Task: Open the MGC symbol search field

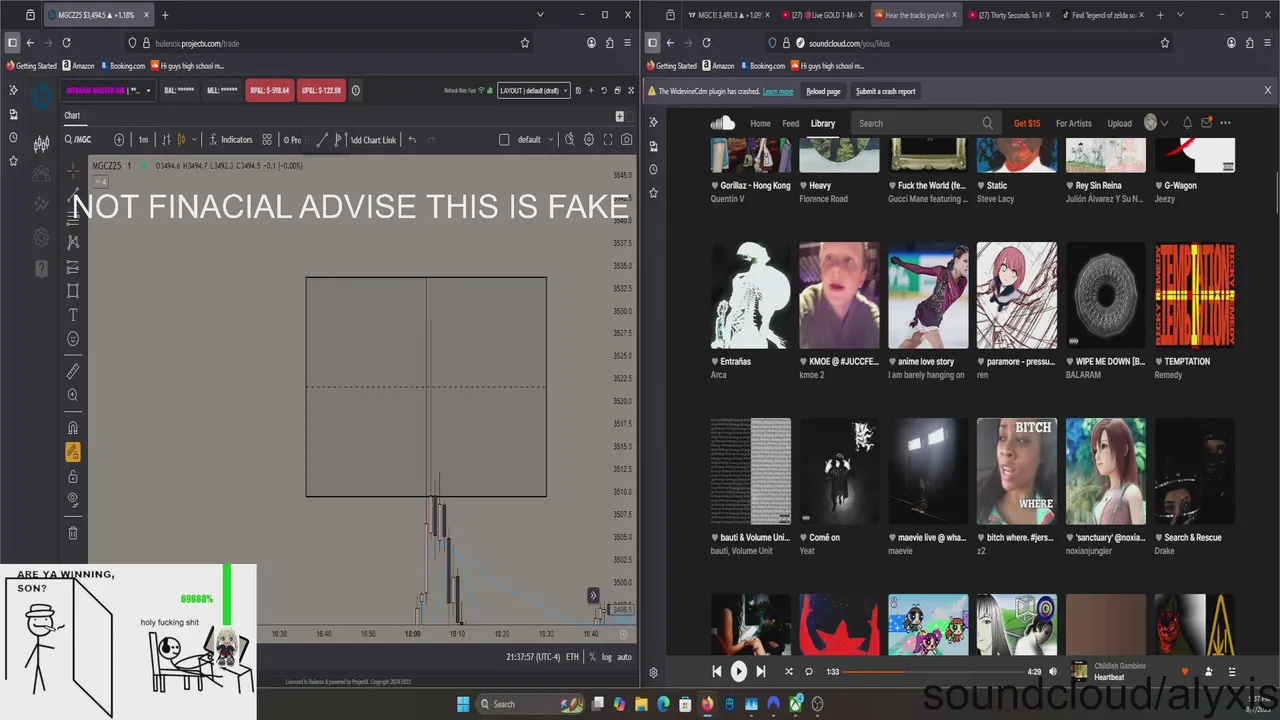Action: click(78, 140)
